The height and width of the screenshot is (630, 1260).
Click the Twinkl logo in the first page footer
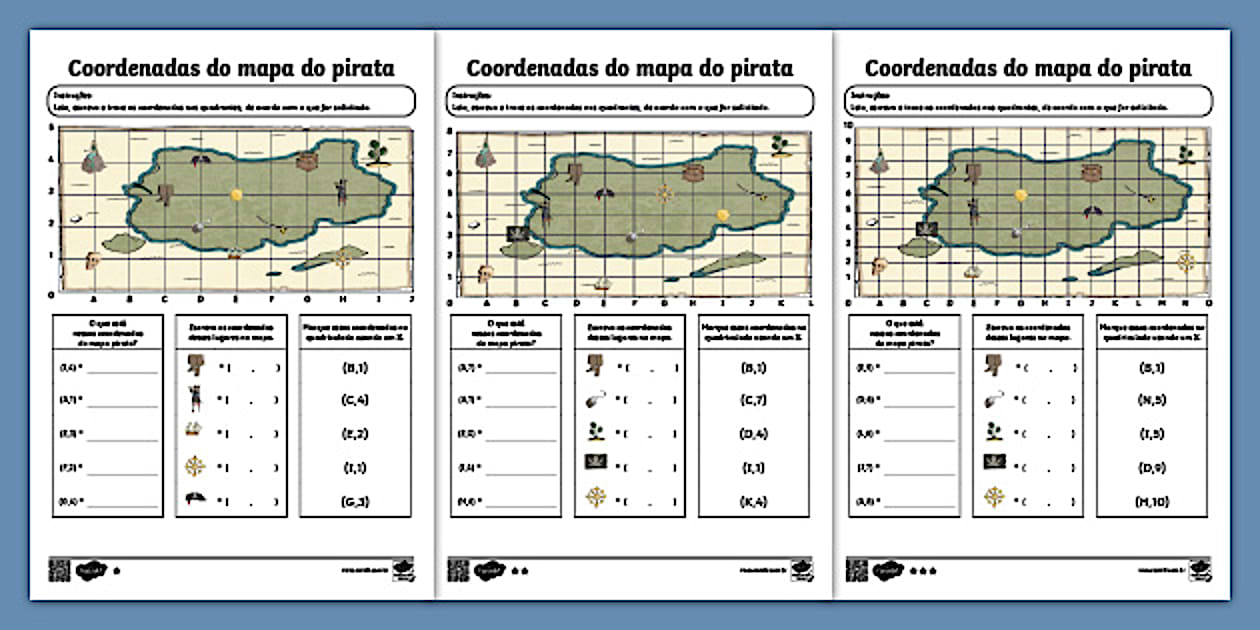(x=91, y=569)
